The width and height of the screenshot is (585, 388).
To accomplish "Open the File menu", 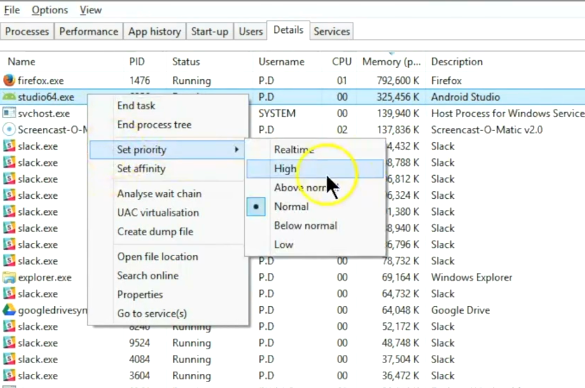I will 12,10.
